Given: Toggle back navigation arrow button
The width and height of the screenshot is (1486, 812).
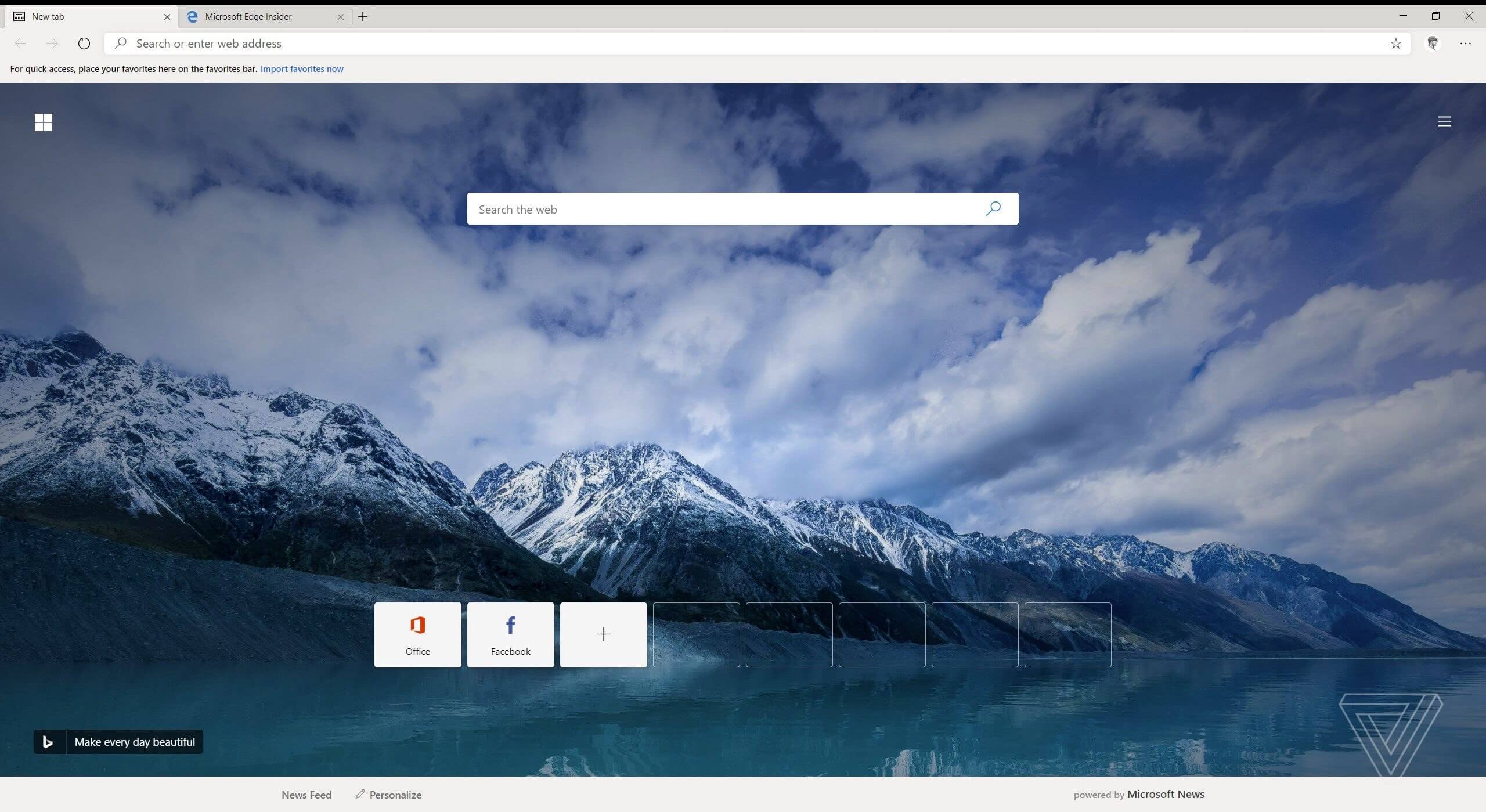Looking at the screenshot, I should pos(20,43).
